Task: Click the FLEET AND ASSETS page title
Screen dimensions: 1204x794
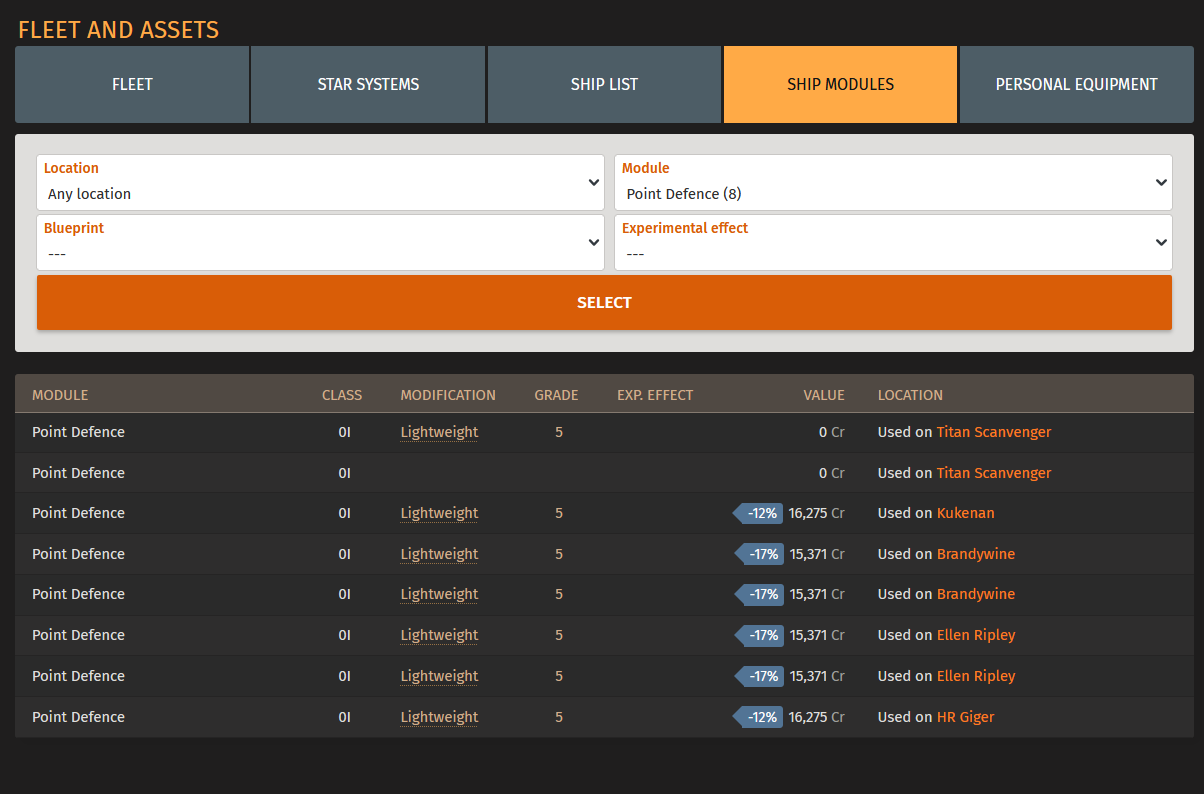Action: click(118, 30)
